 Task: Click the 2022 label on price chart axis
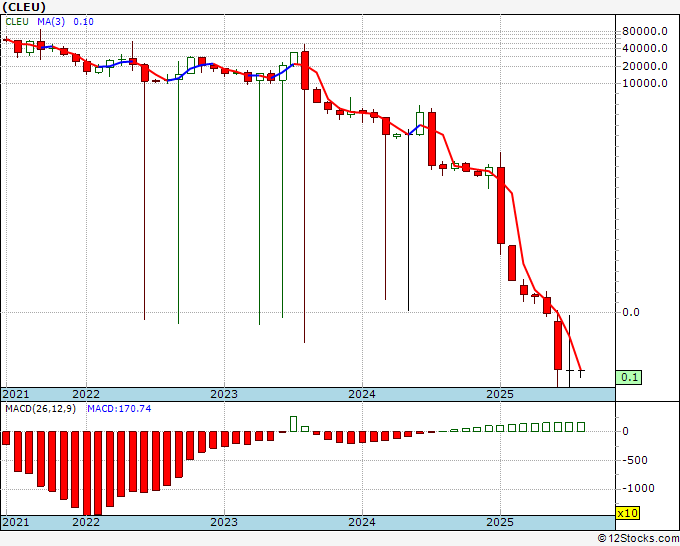click(x=86, y=394)
